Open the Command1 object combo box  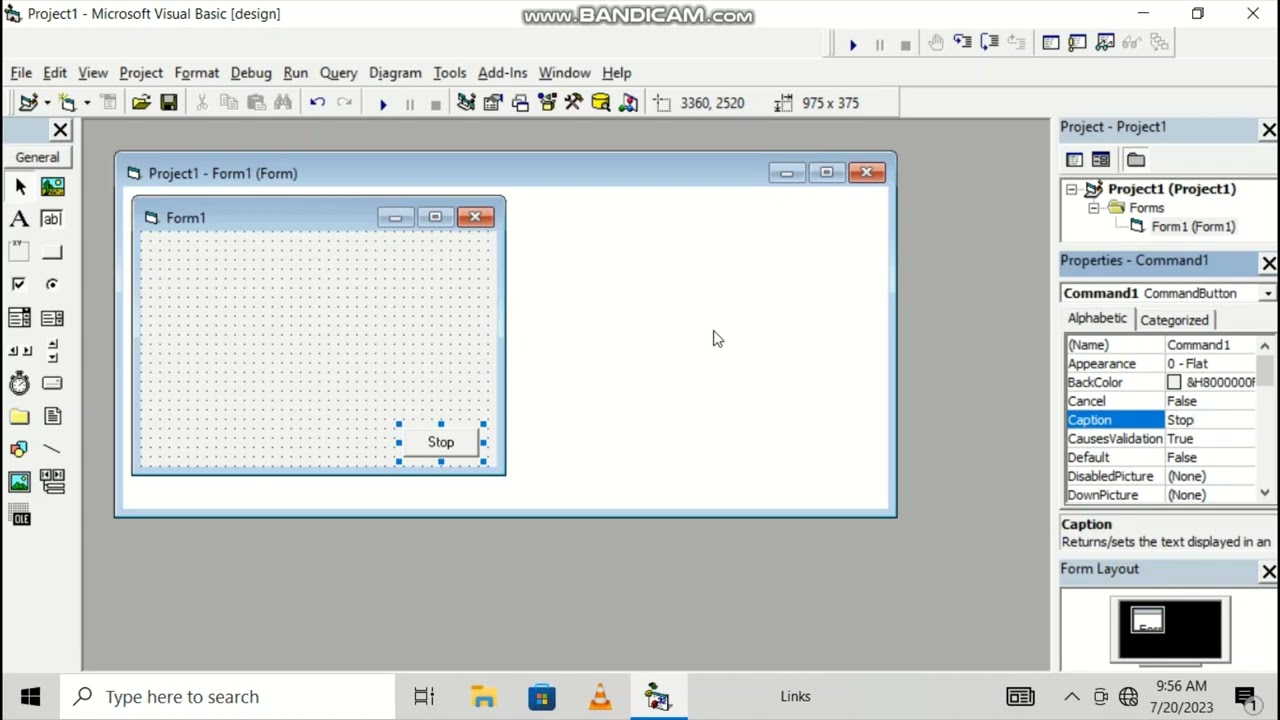click(1268, 294)
